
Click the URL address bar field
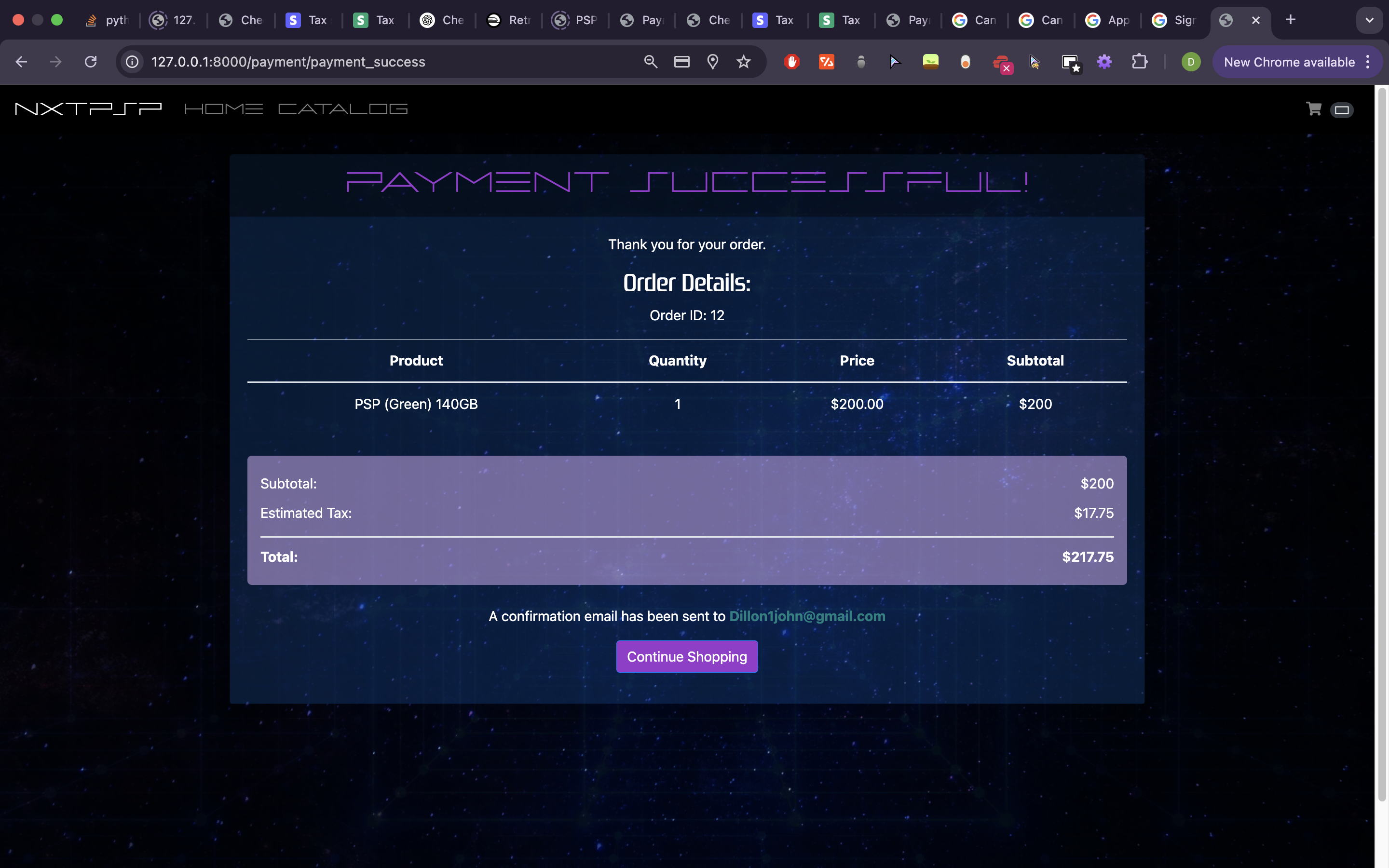[373, 62]
